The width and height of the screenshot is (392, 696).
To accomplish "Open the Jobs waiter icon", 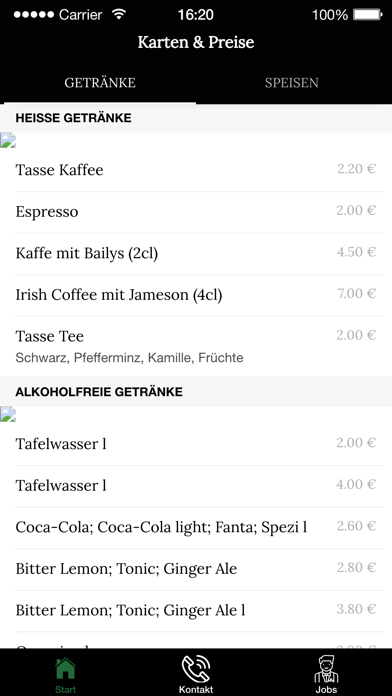I will click(326, 670).
